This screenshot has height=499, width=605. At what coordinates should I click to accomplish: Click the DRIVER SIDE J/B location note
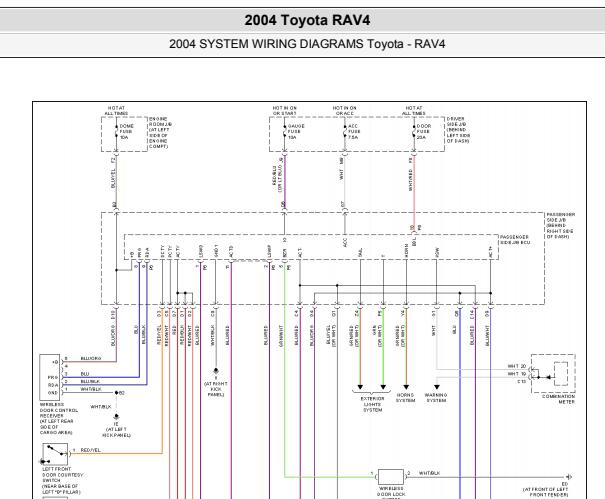pos(458,130)
